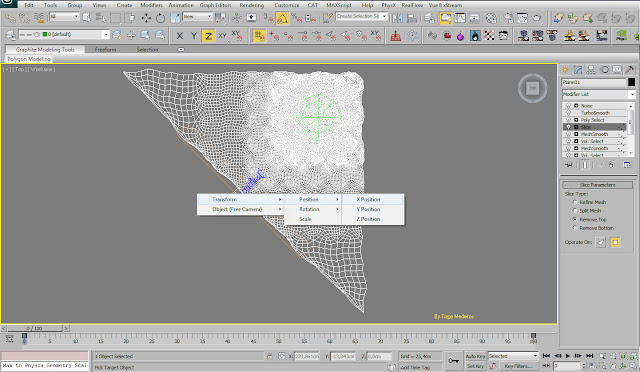640x372 pixels.
Task: Toggle Operate On polygons button
Action: point(615,242)
